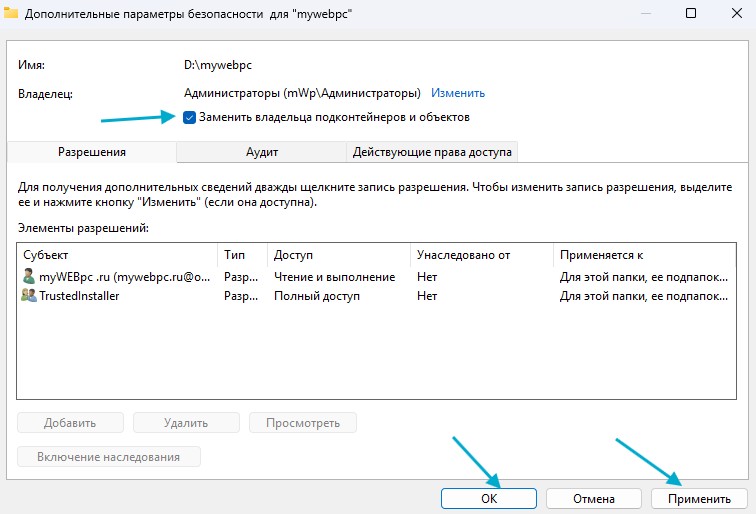
Task: Click Разр... type cell in TrustedInstaller row
Action: click(x=241, y=296)
